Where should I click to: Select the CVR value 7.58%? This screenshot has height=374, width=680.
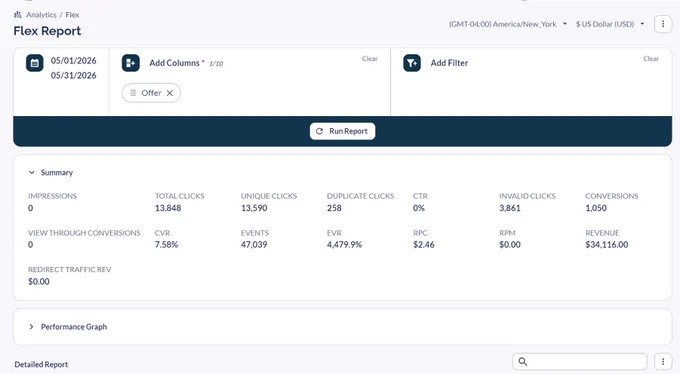click(x=167, y=245)
